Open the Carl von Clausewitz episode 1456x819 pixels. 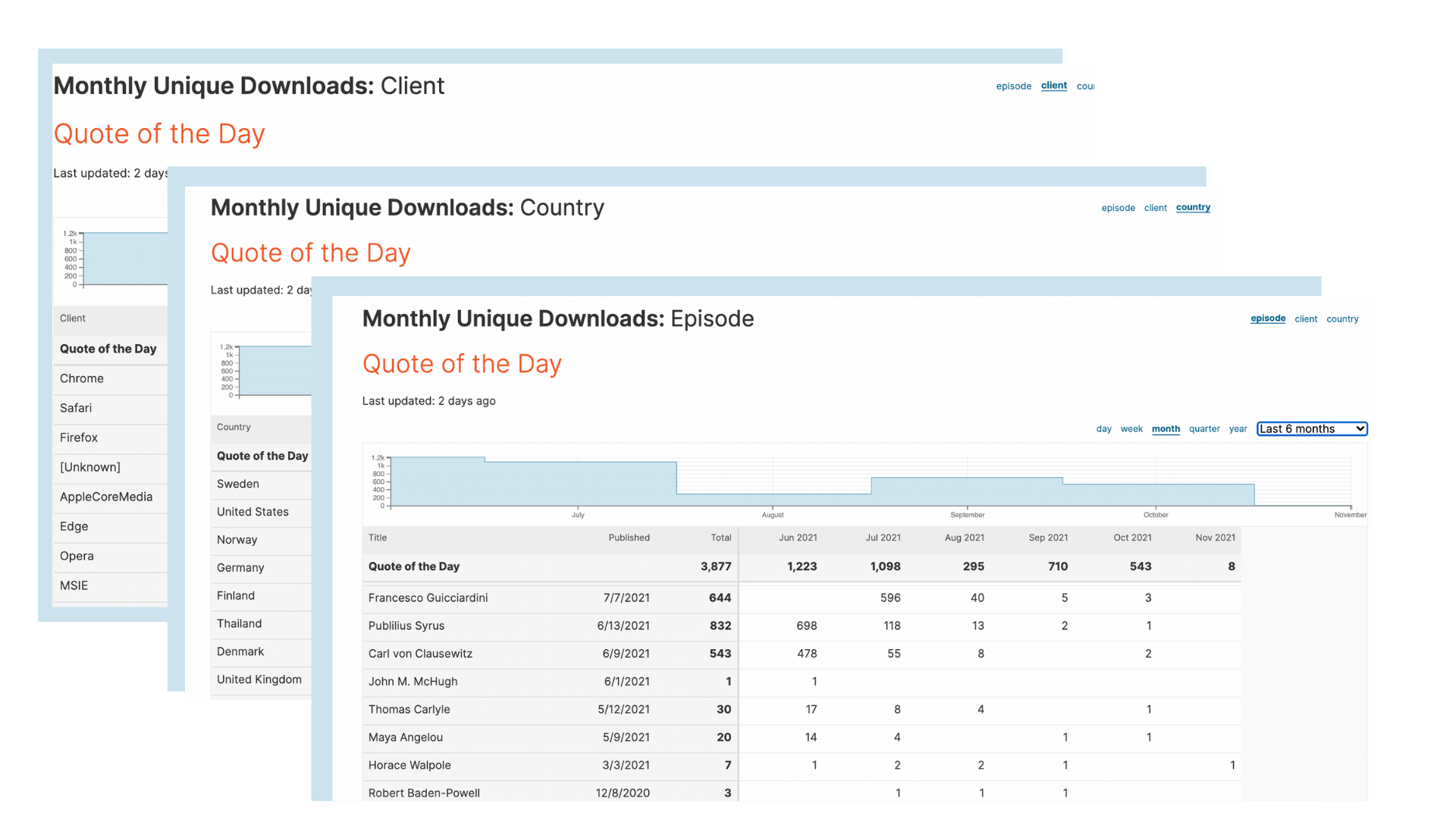pyautogui.click(x=420, y=654)
